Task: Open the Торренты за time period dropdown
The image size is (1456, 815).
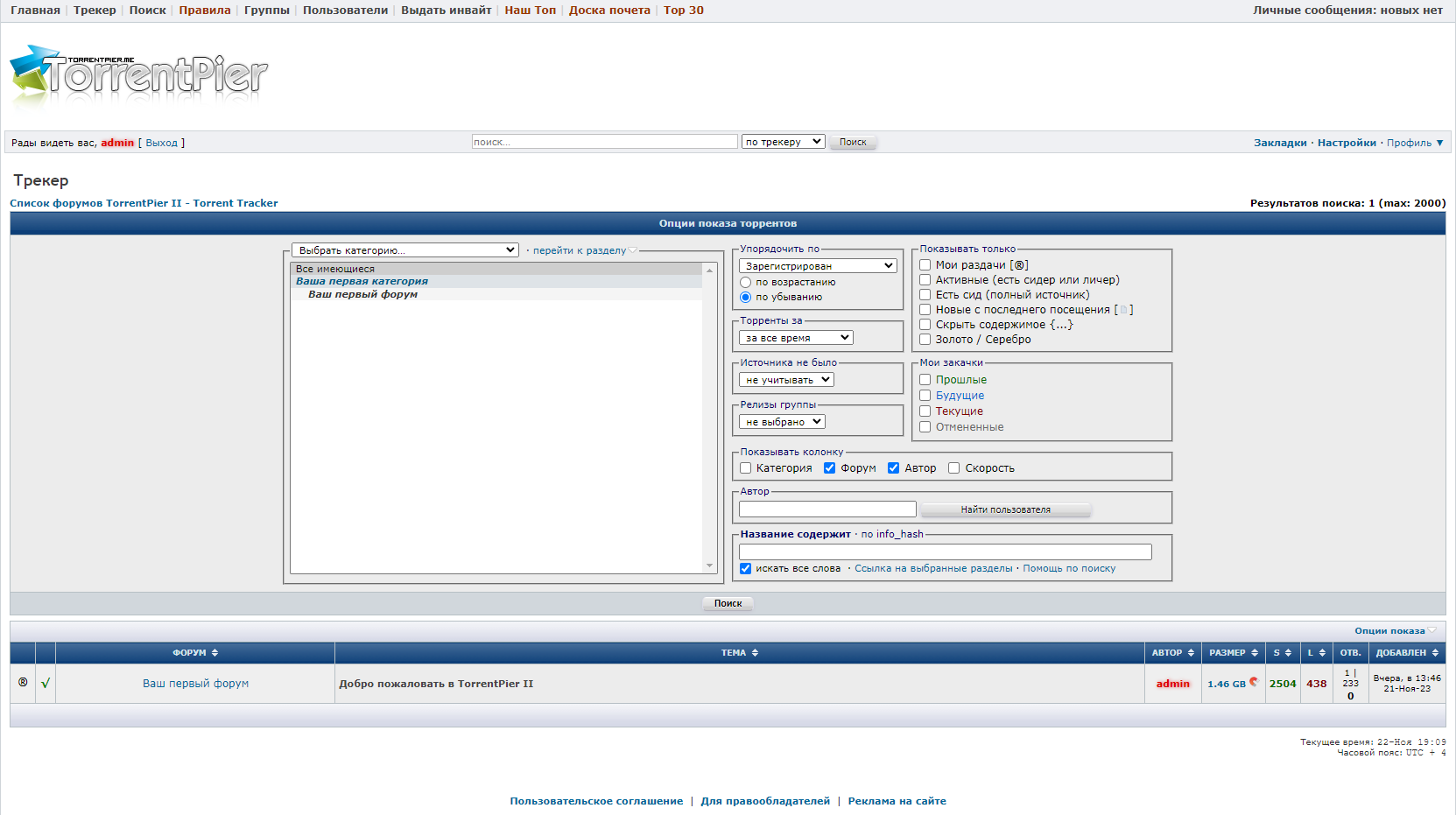Action: coord(796,338)
